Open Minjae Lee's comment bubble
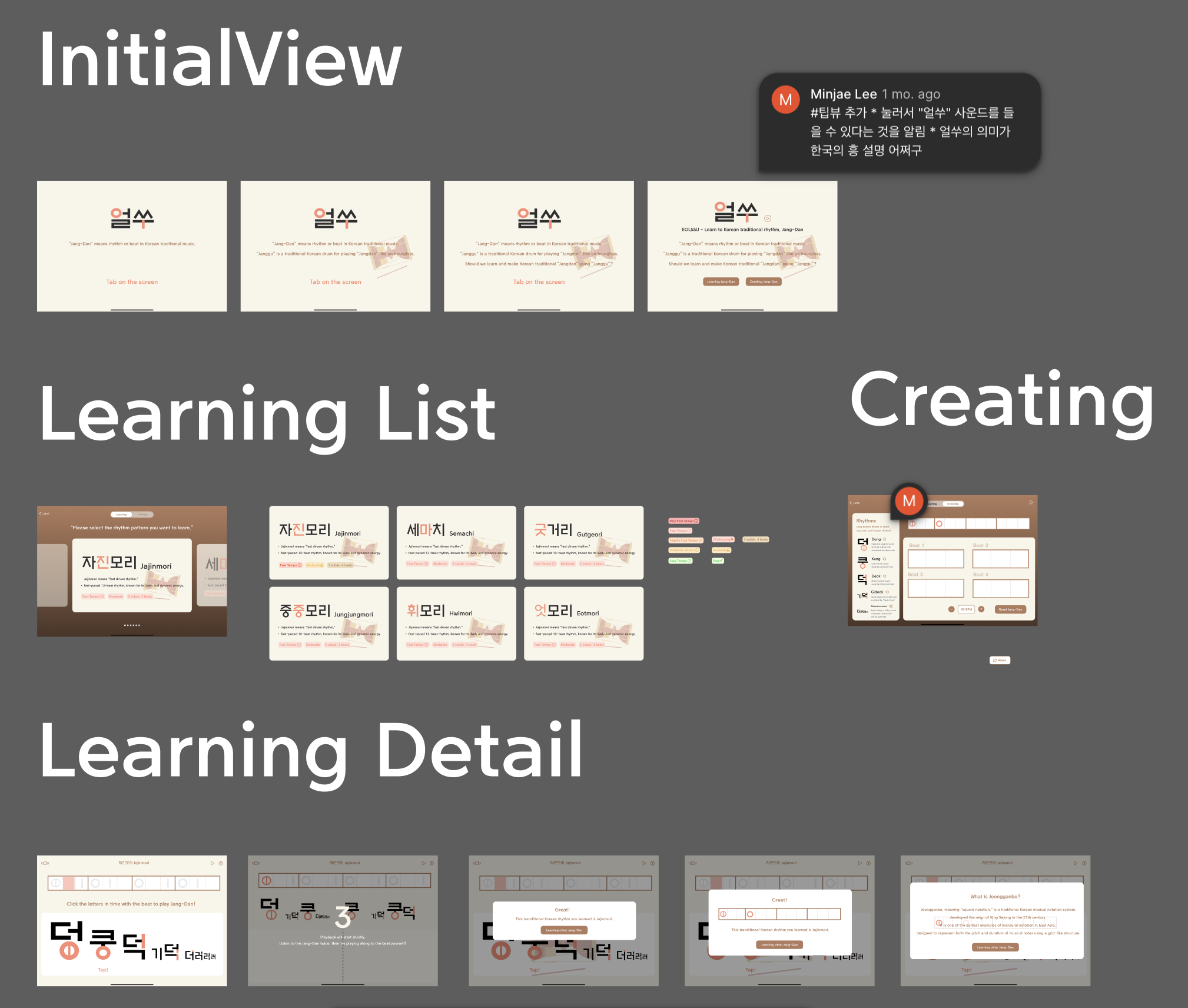The image size is (1188, 1008). coord(900,122)
